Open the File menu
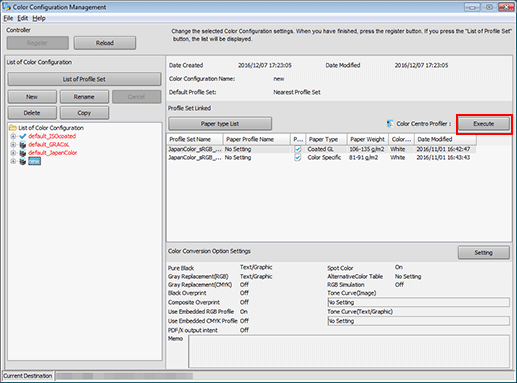Viewport: 517px width, 383px height. pos(8,18)
